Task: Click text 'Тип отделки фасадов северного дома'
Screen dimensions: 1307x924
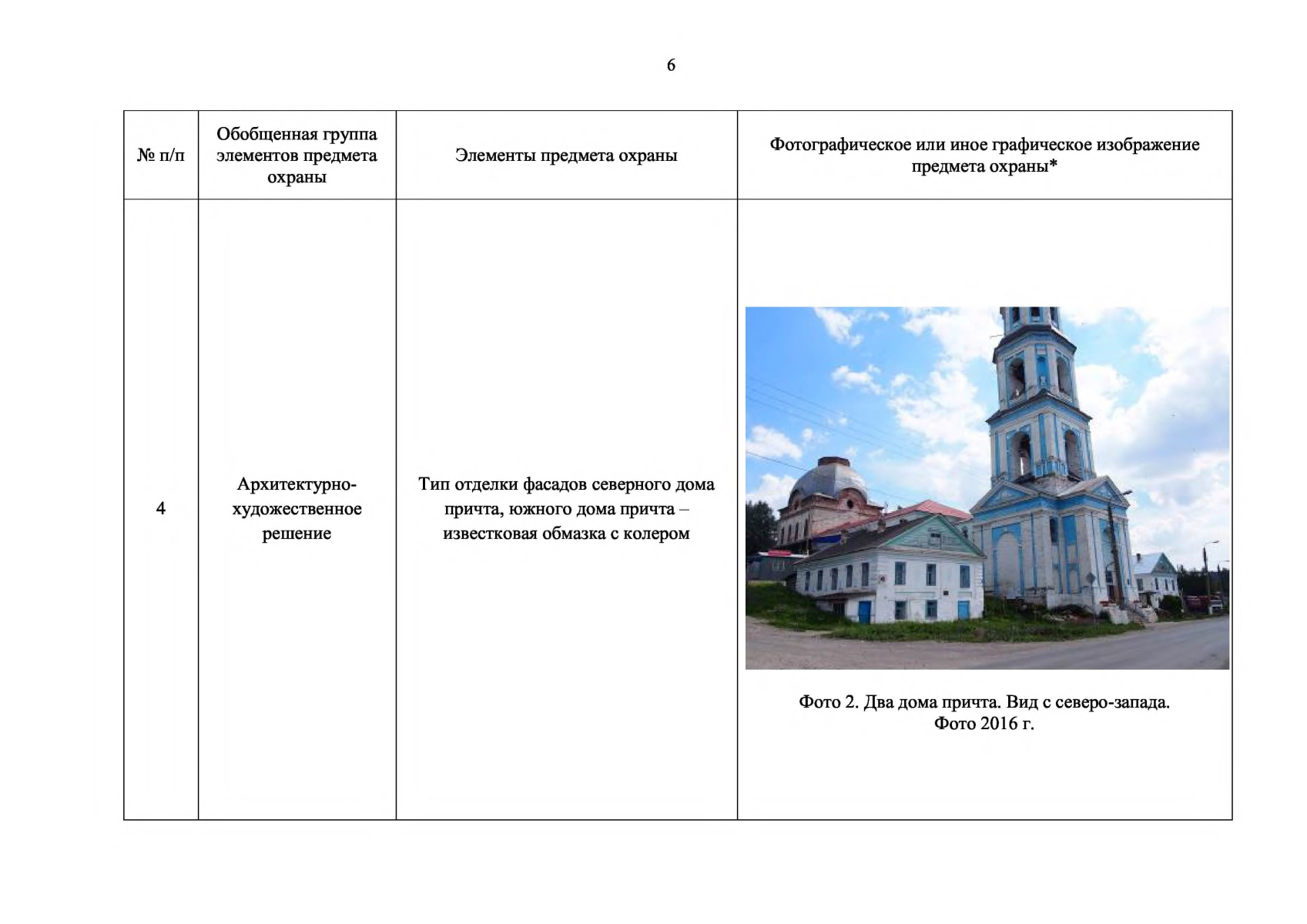Action: click(566, 484)
